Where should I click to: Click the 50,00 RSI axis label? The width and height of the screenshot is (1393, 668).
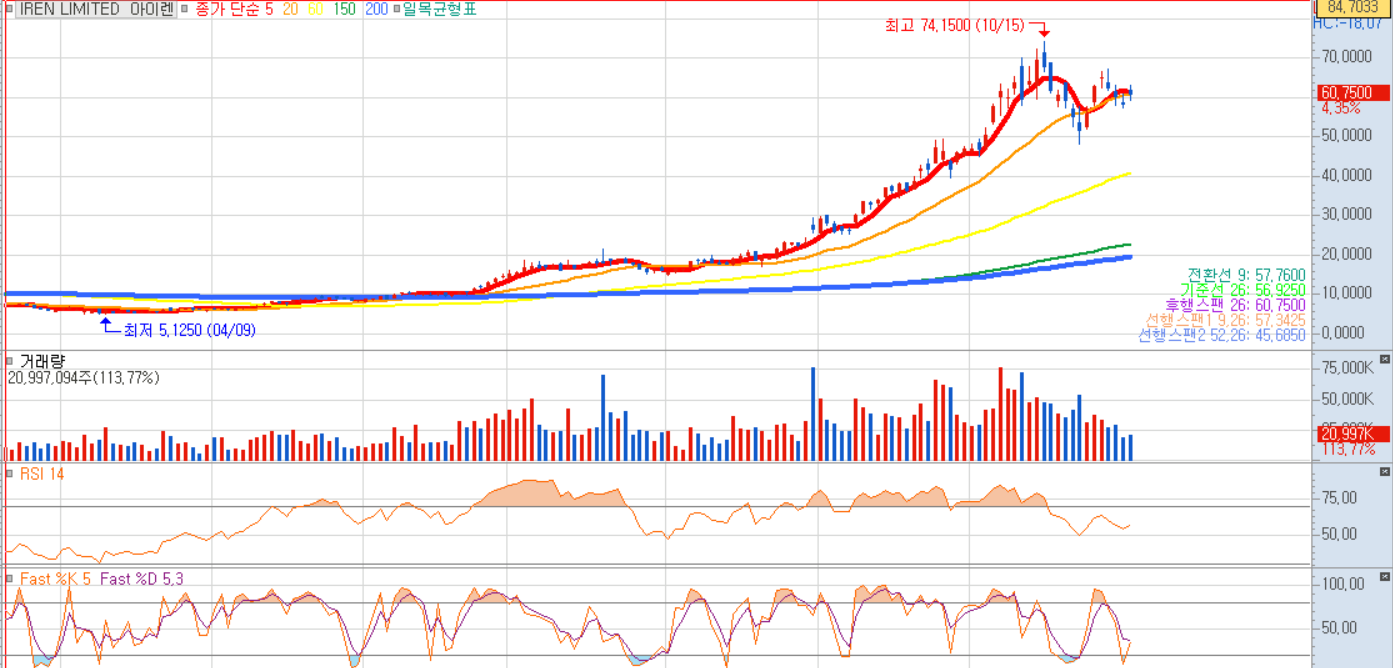[x=1340, y=534]
